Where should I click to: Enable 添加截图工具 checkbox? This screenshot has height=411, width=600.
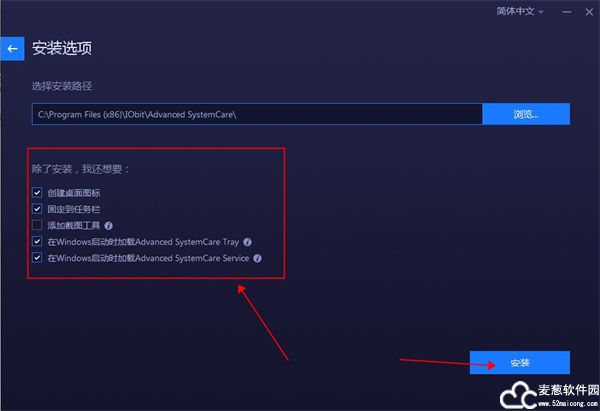(37, 225)
